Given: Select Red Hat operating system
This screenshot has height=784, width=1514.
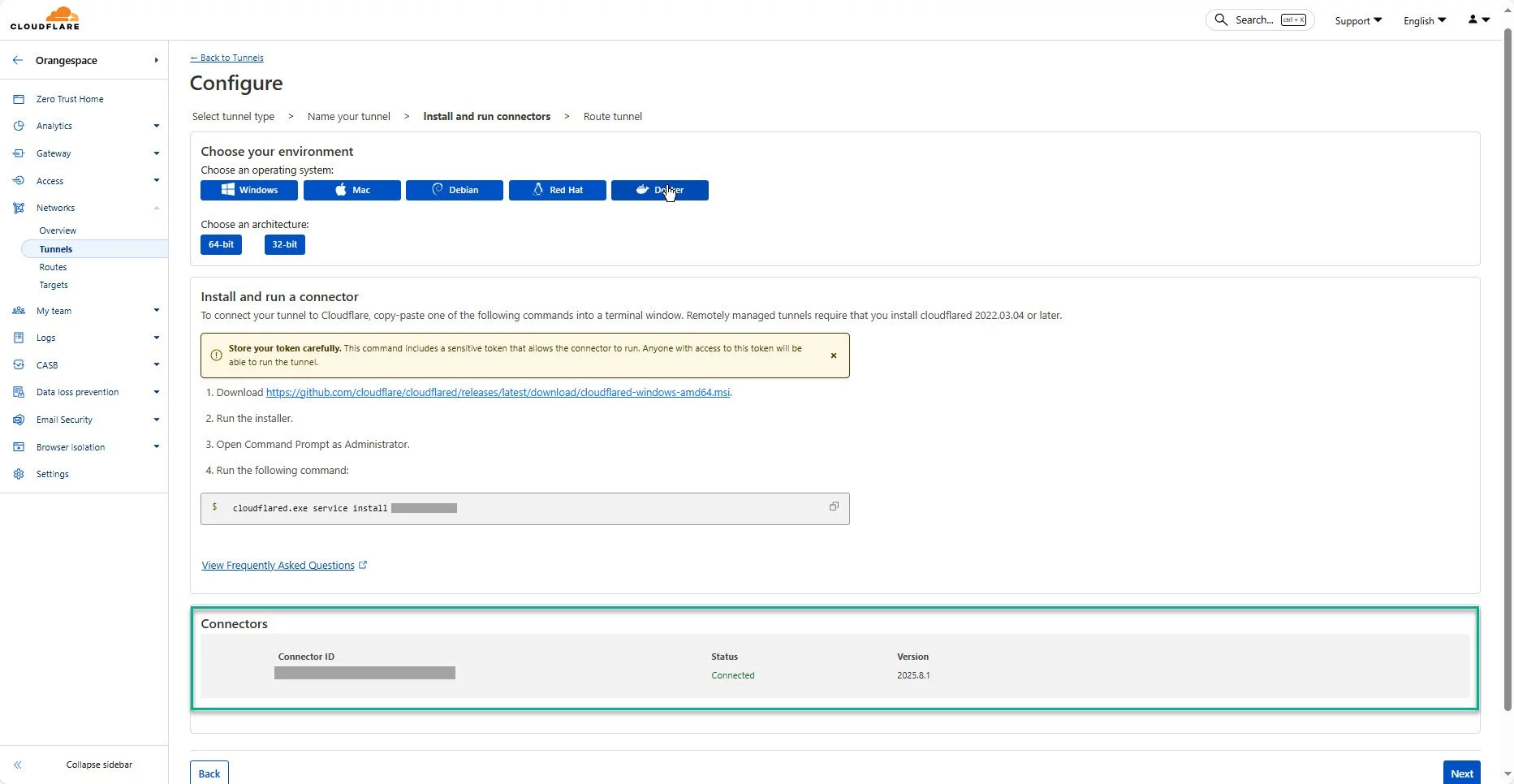Looking at the screenshot, I should click(x=558, y=190).
